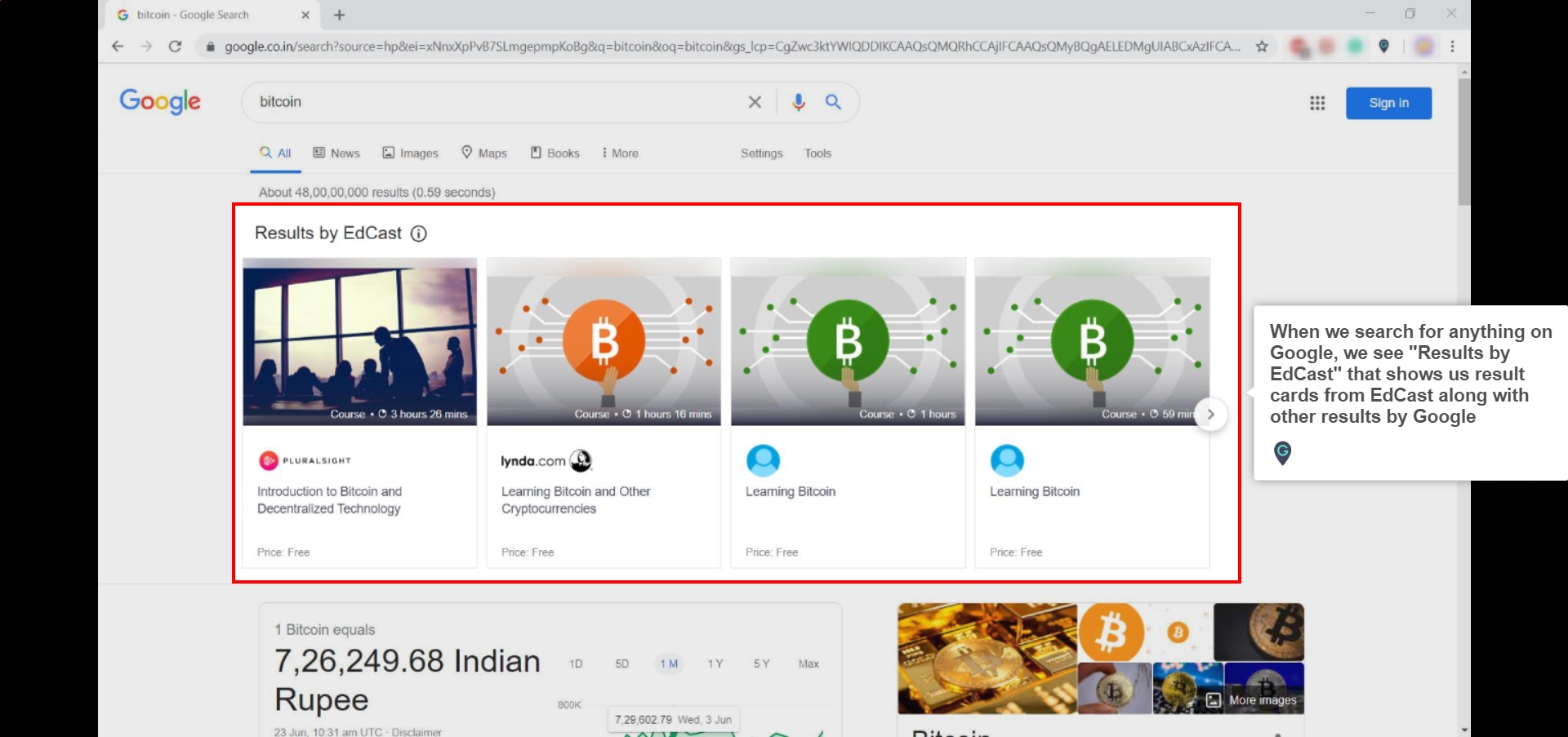Click the browser forward arrow
1568x737 pixels.
[x=146, y=47]
